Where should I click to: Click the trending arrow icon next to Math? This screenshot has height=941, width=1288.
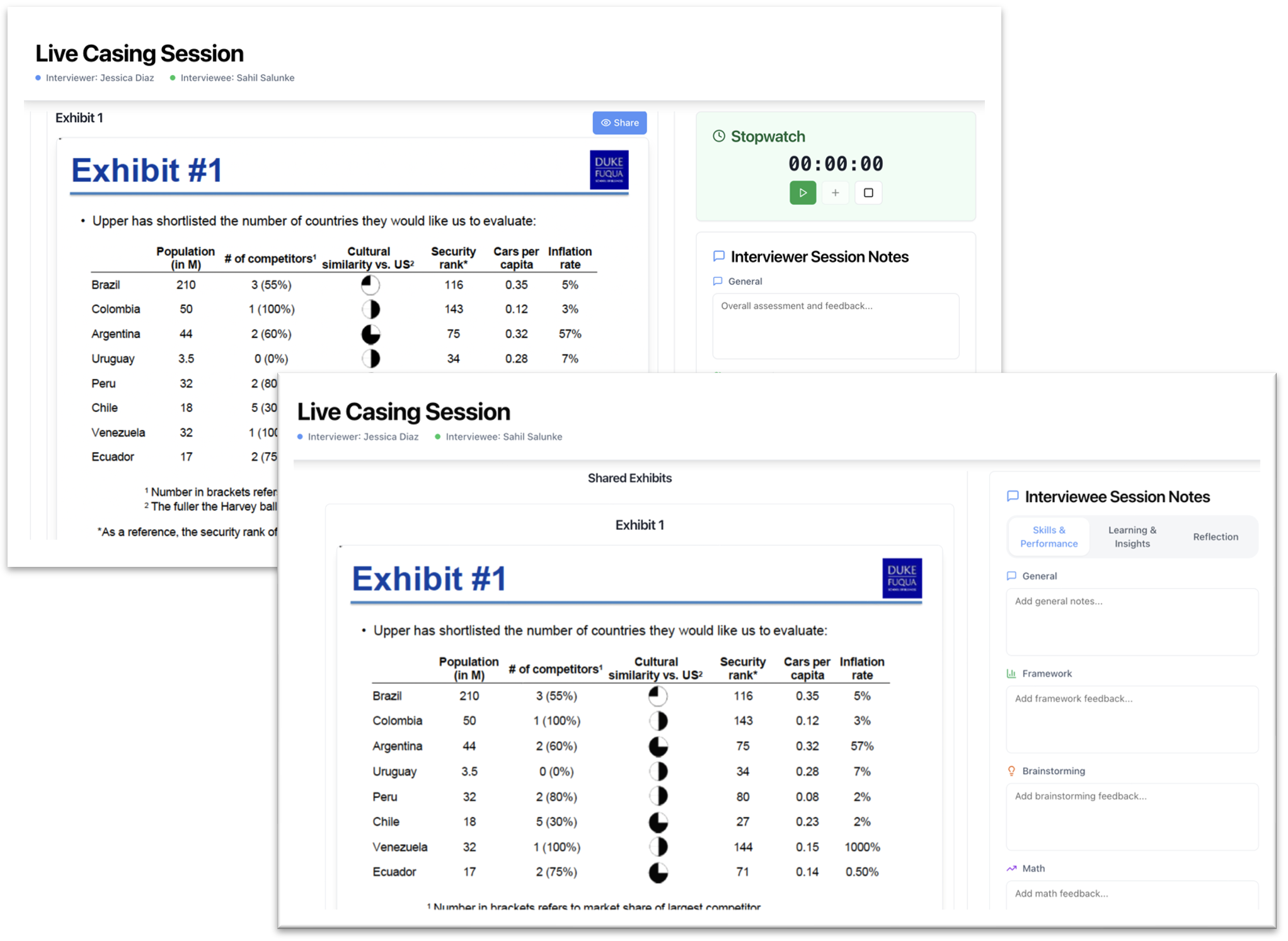[x=1012, y=868]
